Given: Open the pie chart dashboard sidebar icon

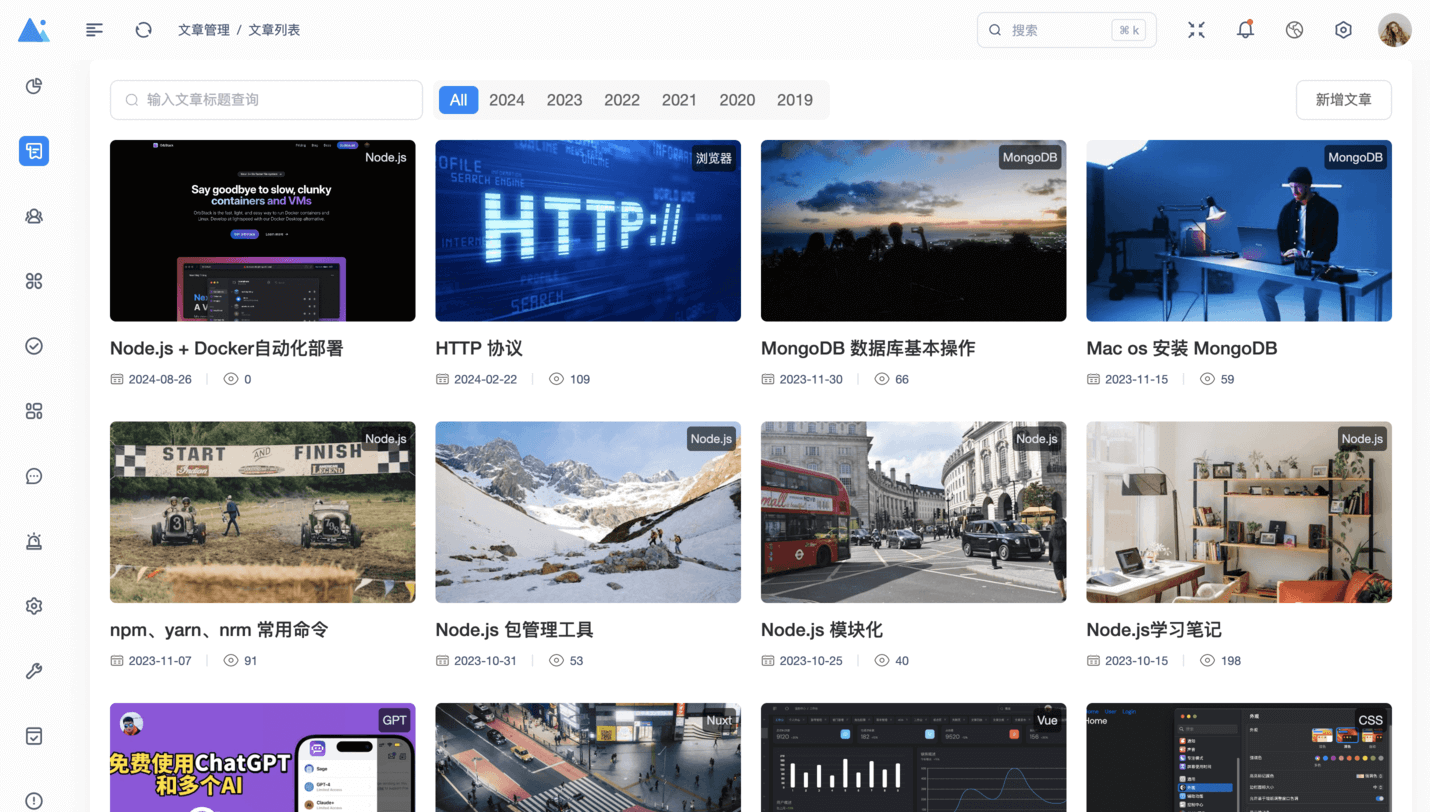Looking at the screenshot, I should 34,86.
